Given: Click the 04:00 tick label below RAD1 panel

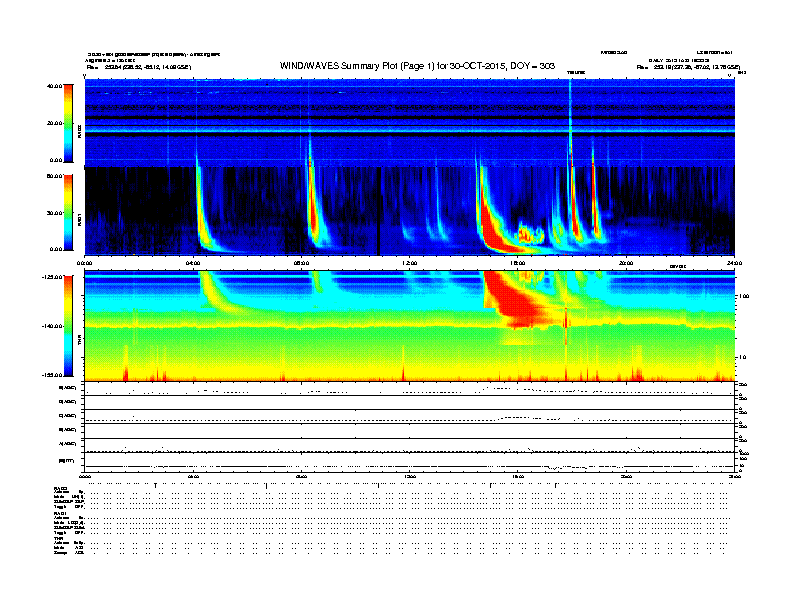Looking at the screenshot, I should [x=193, y=263].
